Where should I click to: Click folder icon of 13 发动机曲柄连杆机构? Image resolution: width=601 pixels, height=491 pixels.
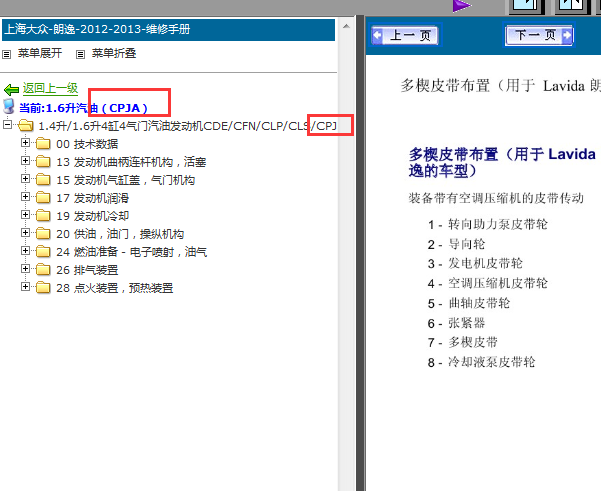click(x=43, y=161)
